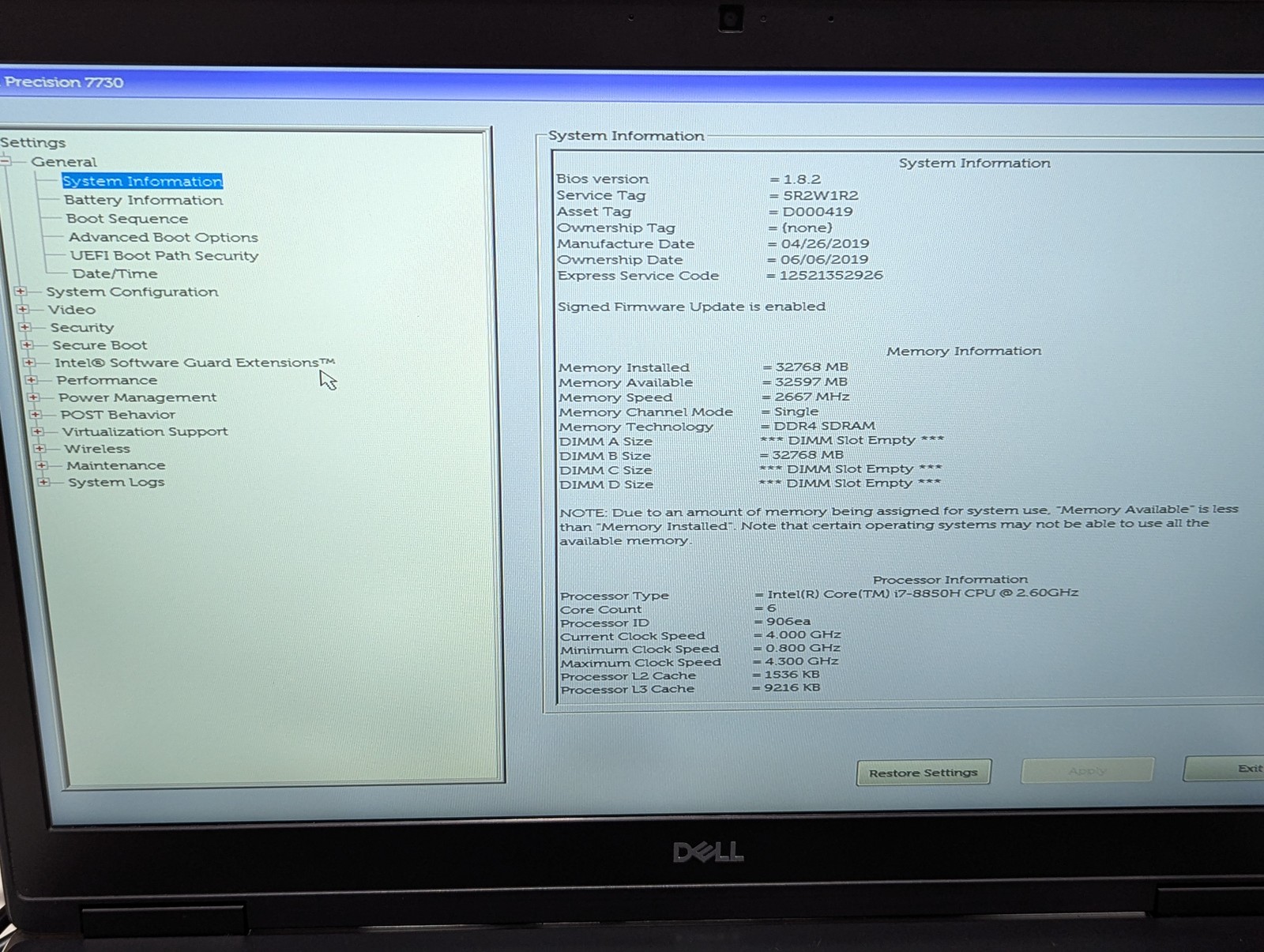This screenshot has width=1264, height=952.
Task: Click the Asset Tag value D000419
Action: pyautogui.click(x=818, y=212)
